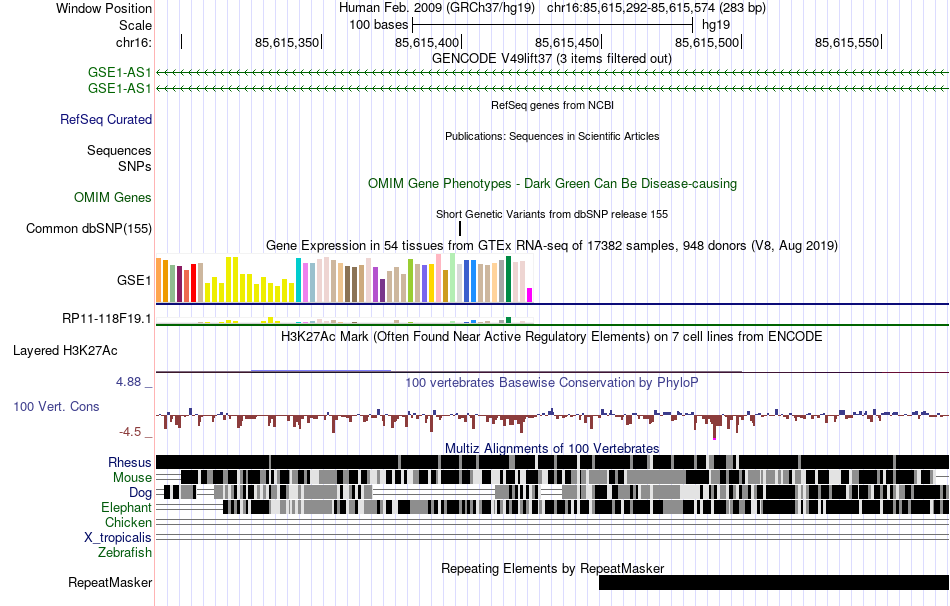Click the first GSE1-AS1 track label
Viewport: 950px width, 606px height.
[x=119, y=73]
